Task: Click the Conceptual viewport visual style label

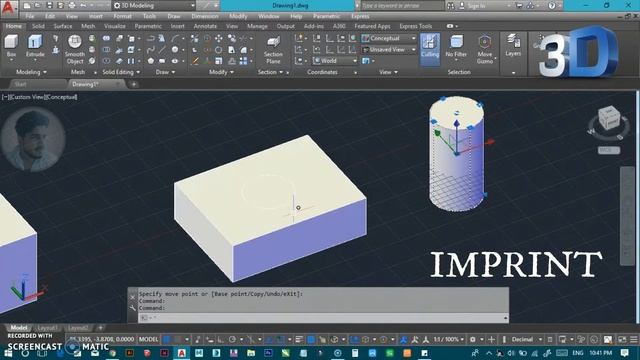Action: (60, 97)
